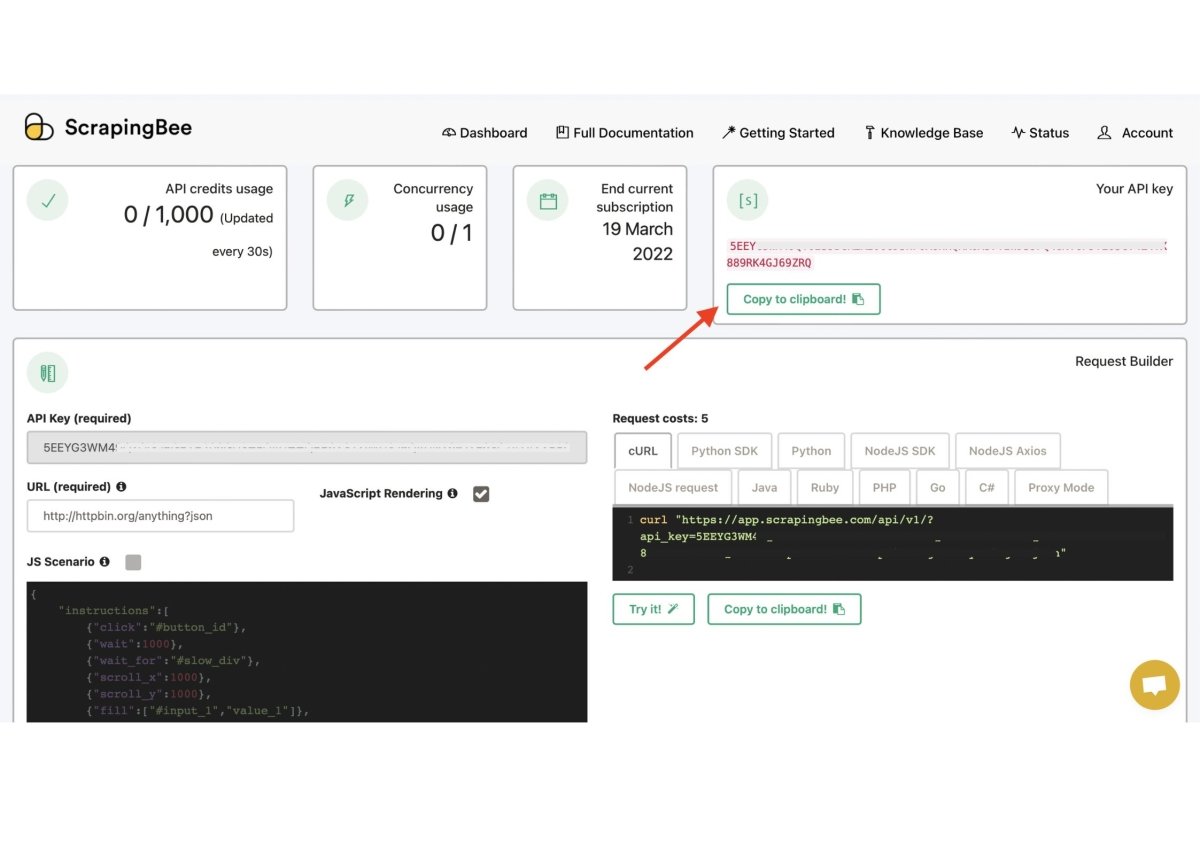Screen dimensions: 1200x848
Task: Switch to the PHP tab
Action: tap(884, 488)
